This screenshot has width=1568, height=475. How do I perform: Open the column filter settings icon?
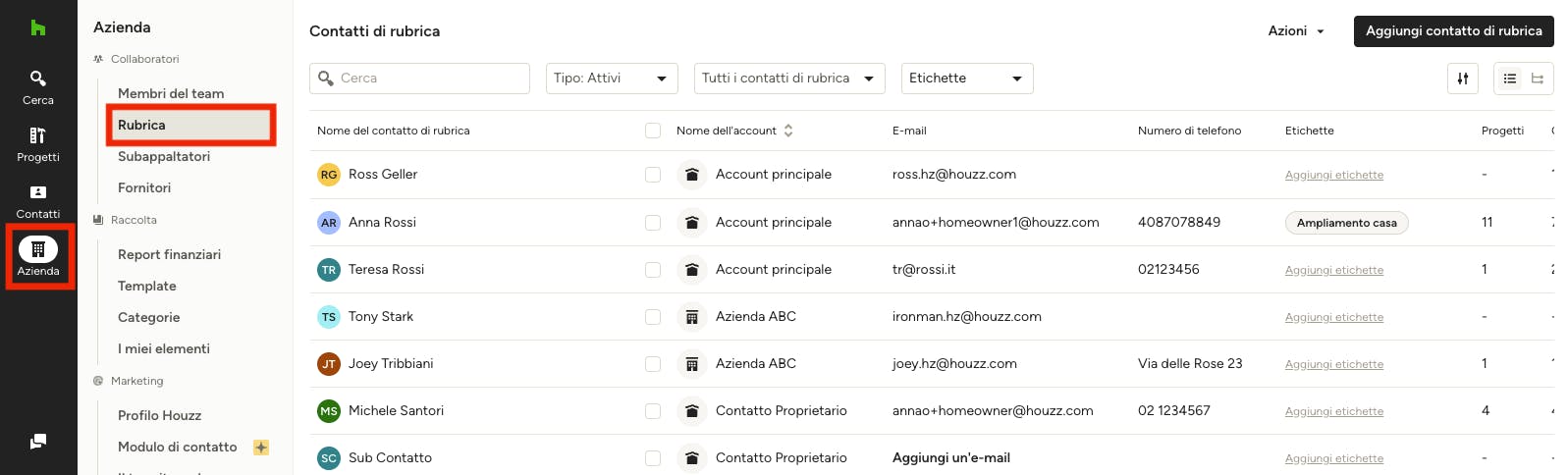(x=1463, y=79)
